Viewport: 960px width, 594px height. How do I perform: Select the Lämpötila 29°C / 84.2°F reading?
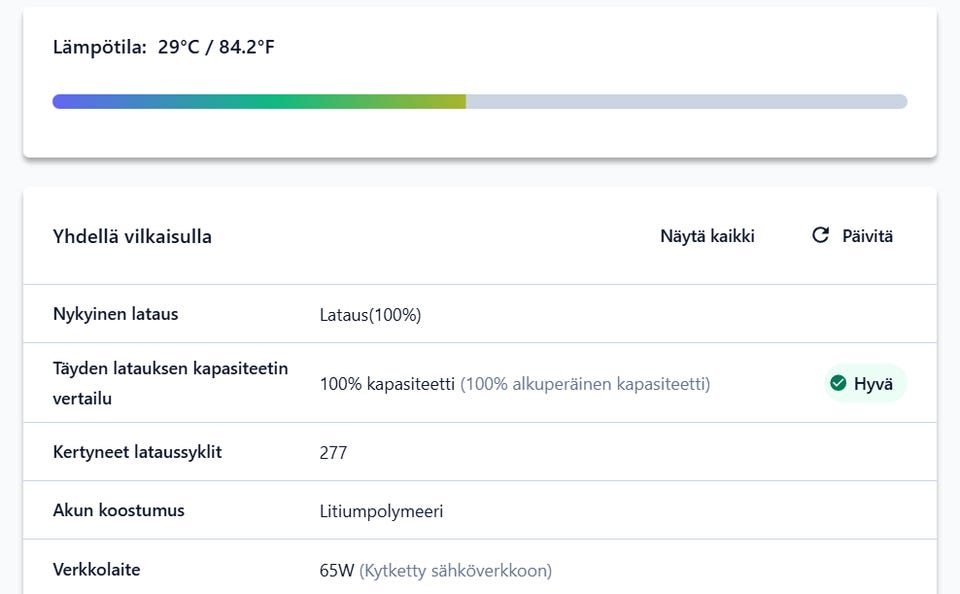pos(163,47)
